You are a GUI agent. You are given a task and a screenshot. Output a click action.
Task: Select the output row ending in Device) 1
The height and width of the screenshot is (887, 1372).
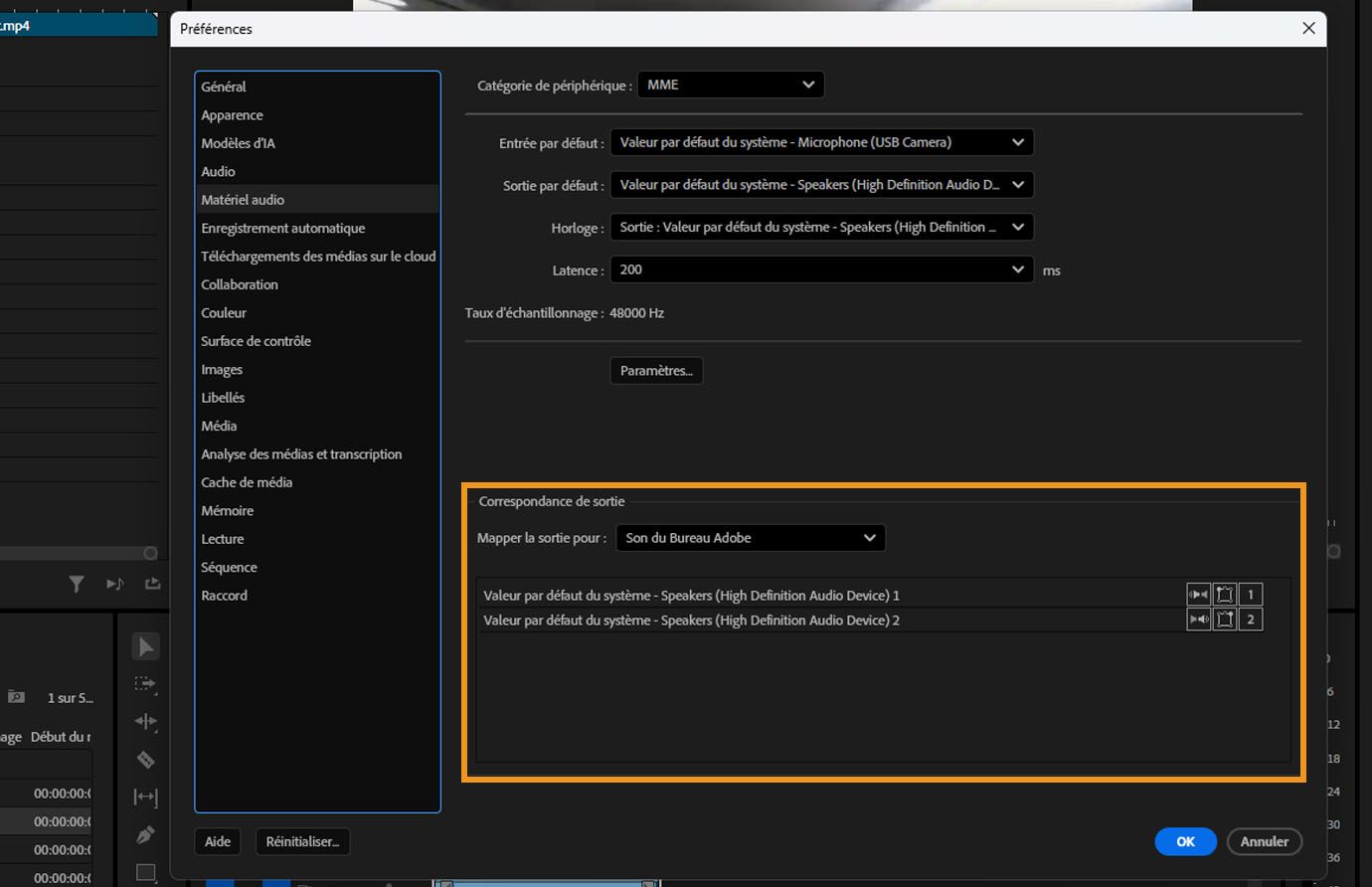(883, 595)
